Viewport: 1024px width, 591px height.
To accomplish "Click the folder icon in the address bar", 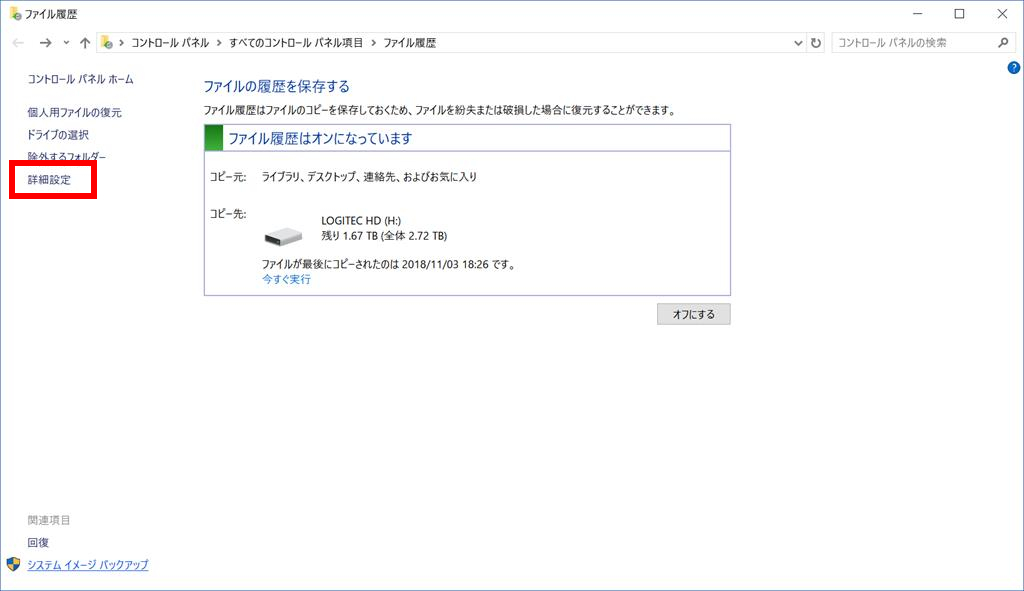I will (106, 43).
